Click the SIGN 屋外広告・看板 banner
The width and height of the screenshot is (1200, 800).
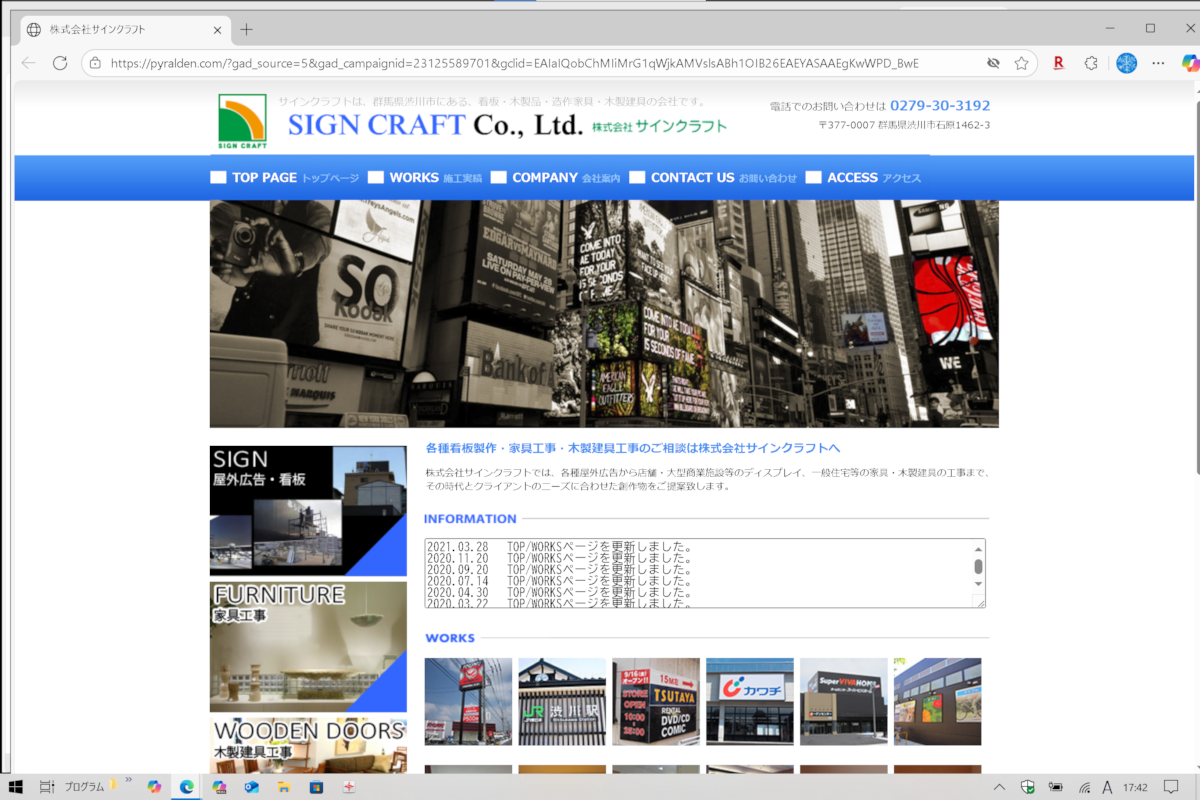[308, 510]
